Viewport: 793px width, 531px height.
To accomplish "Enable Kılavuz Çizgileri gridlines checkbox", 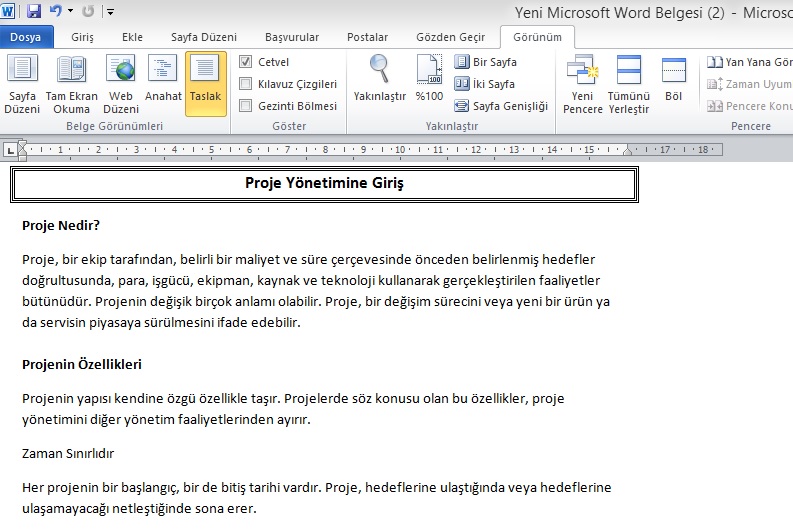I will coord(246,84).
